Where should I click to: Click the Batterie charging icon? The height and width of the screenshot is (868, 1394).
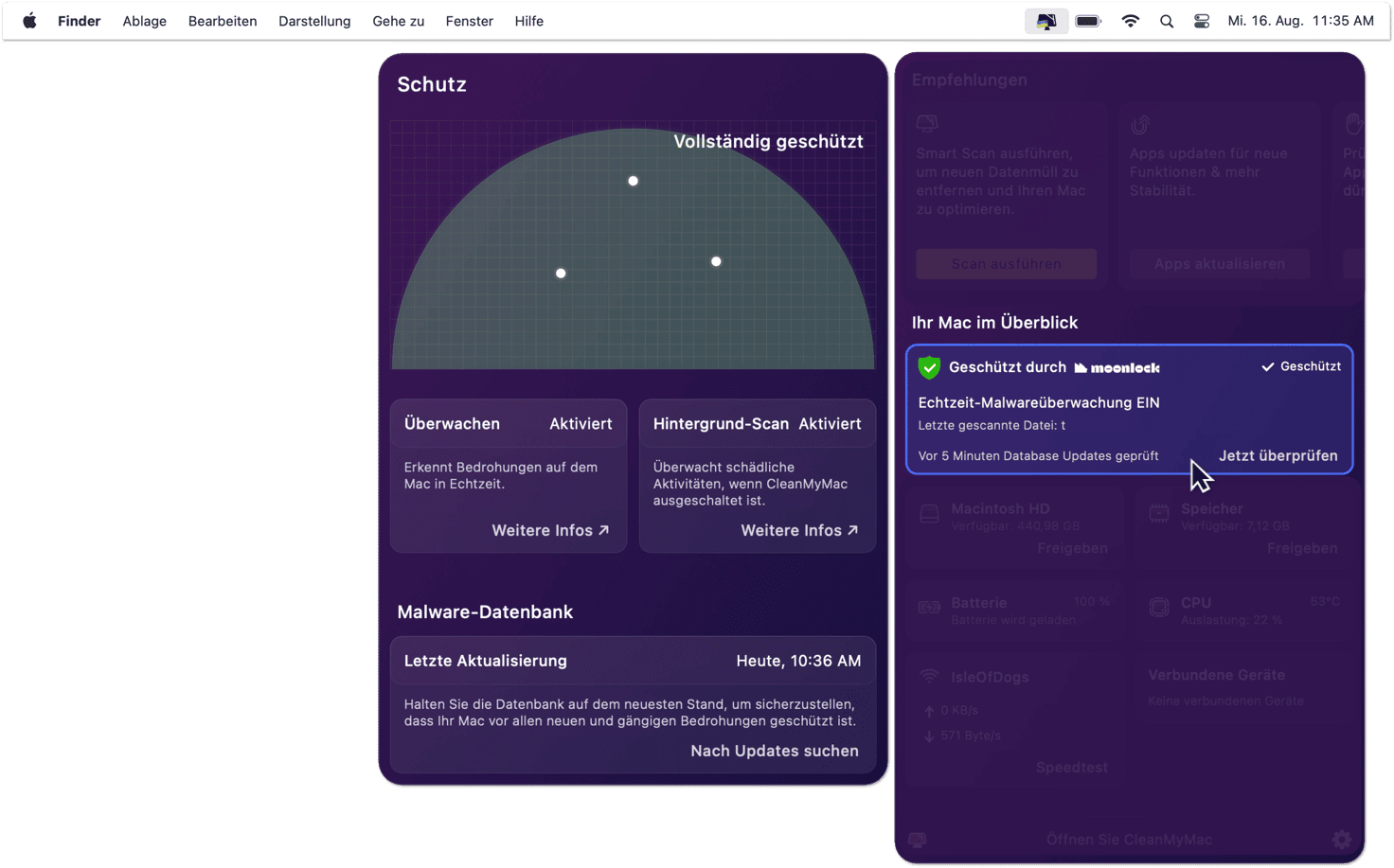929,607
